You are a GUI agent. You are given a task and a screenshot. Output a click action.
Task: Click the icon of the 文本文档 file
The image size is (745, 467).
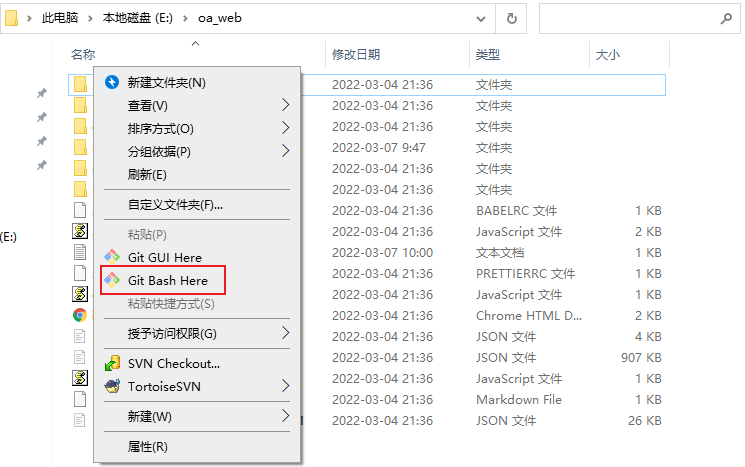click(x=80, y=252)
